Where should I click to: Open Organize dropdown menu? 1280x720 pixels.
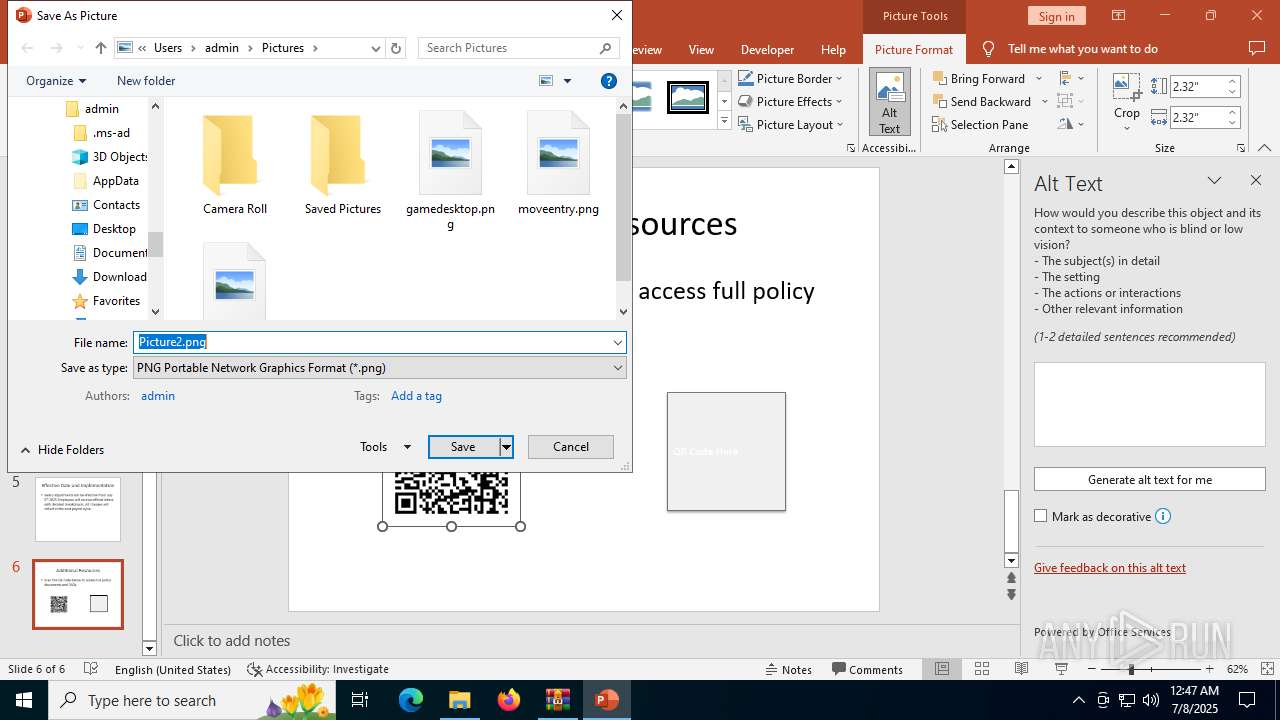(56, 81)
